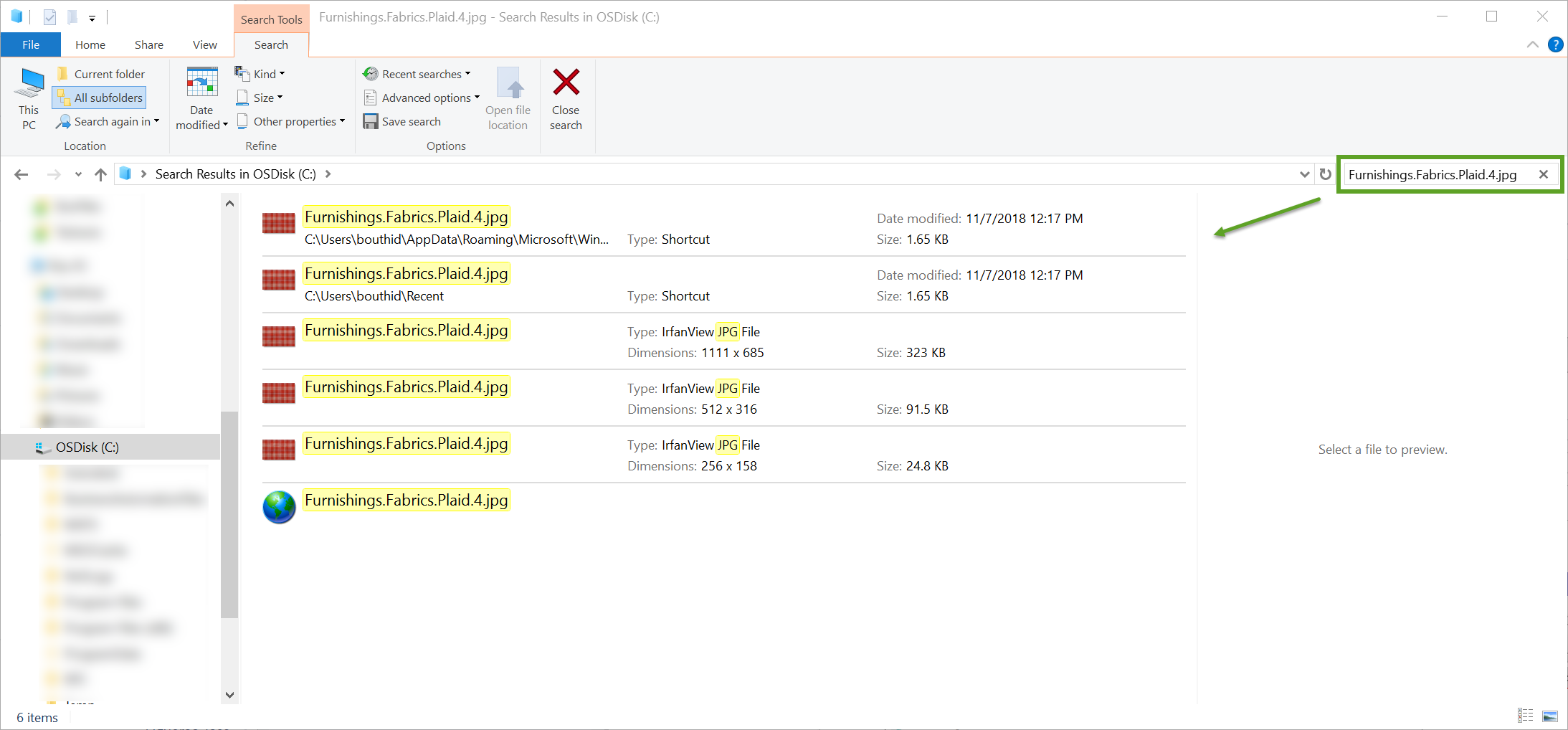
Task: Open the Advanced options dropdown
Action: [422, 98]
